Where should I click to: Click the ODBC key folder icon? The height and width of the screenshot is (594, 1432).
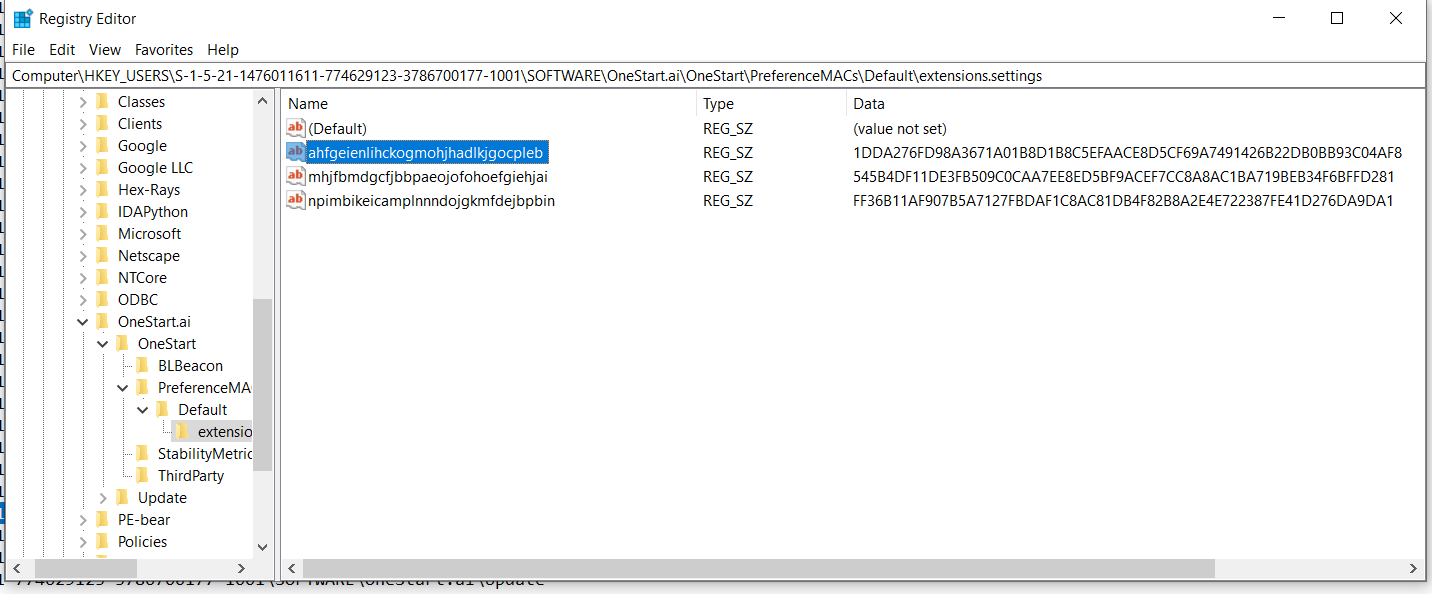102,299
